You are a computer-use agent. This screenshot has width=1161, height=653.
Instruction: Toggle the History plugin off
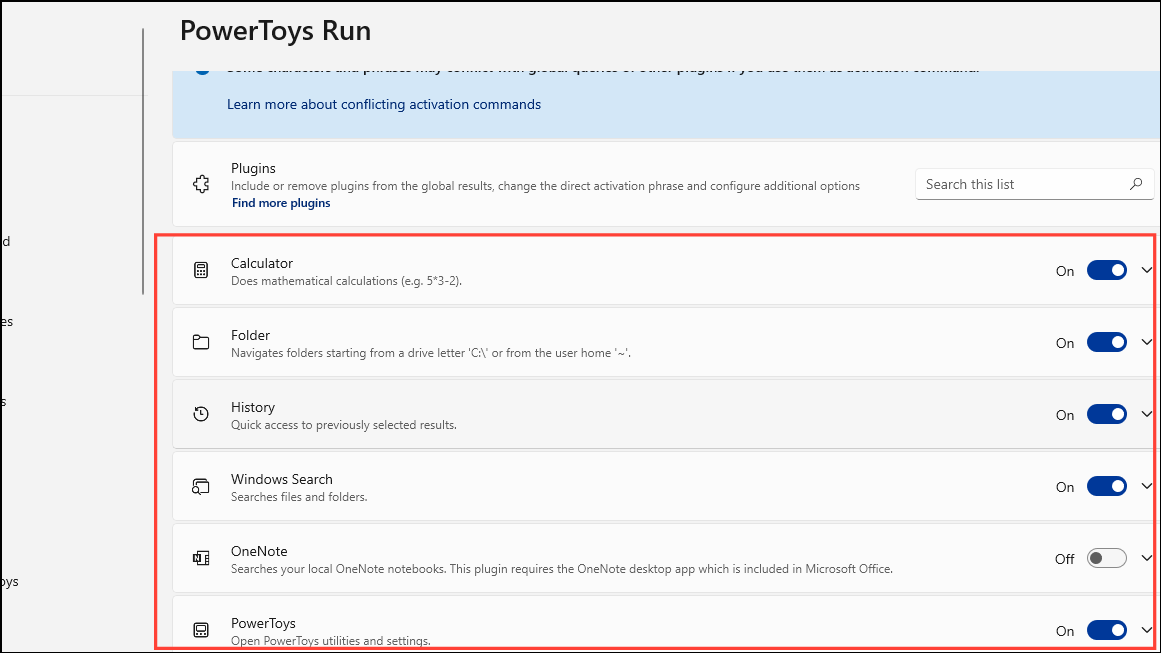[1107, 414]
